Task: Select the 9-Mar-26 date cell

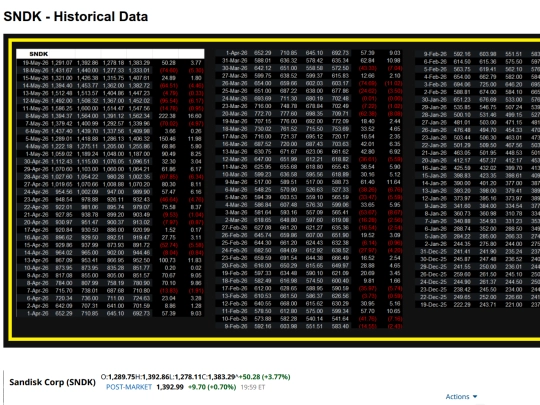Action: click(236, 181)
